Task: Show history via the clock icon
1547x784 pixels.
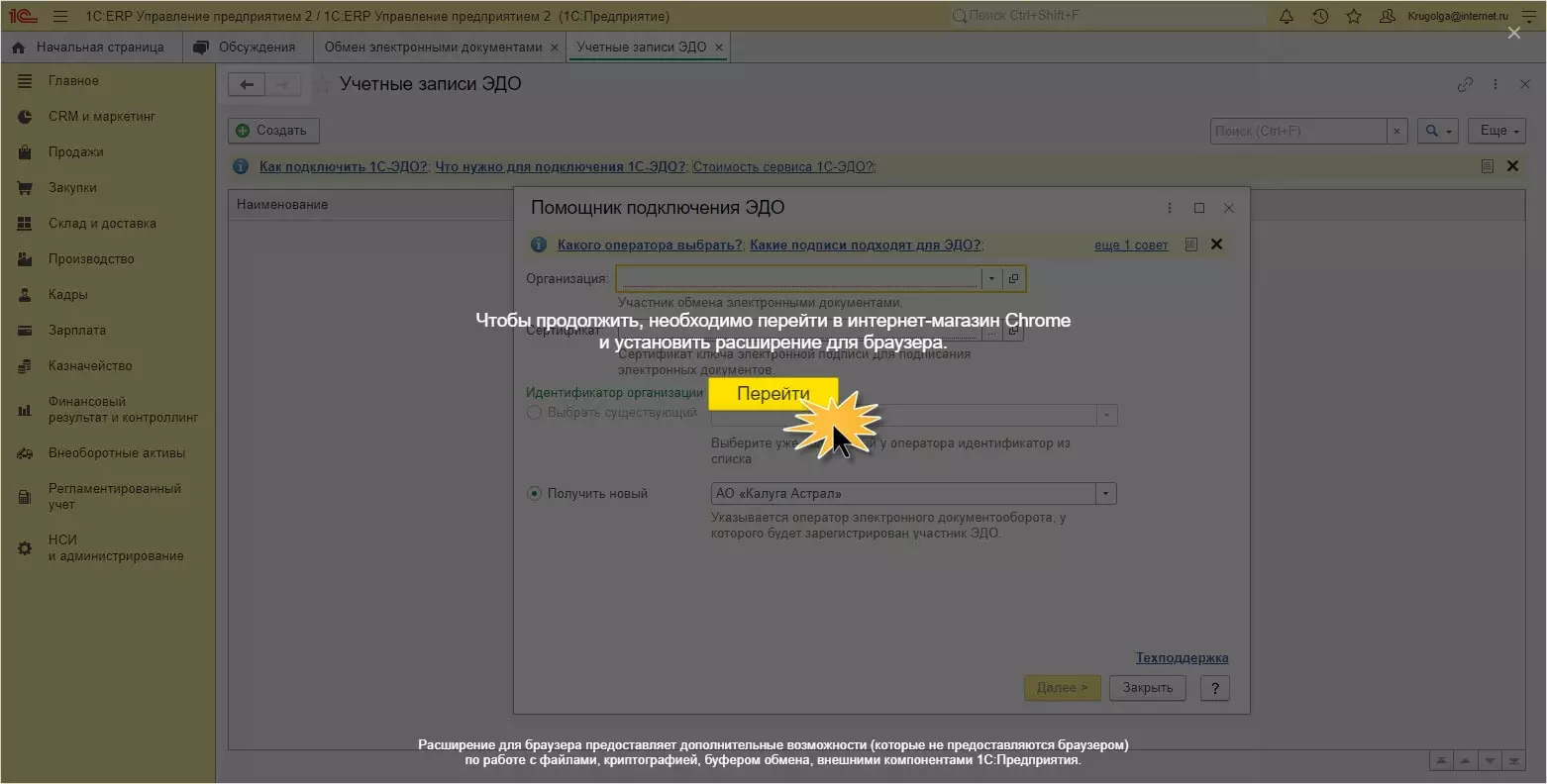Action: 1320,17
